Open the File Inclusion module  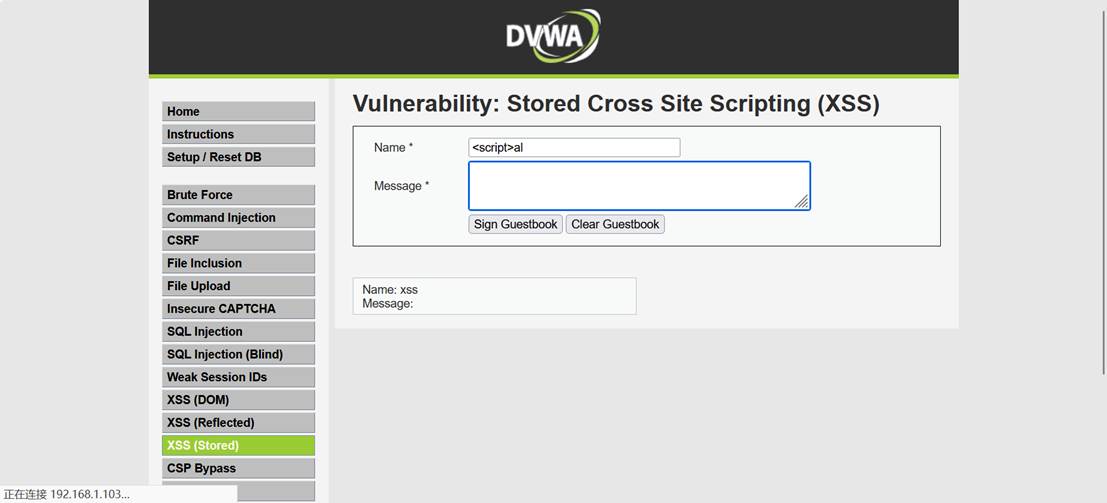point(239,263)
